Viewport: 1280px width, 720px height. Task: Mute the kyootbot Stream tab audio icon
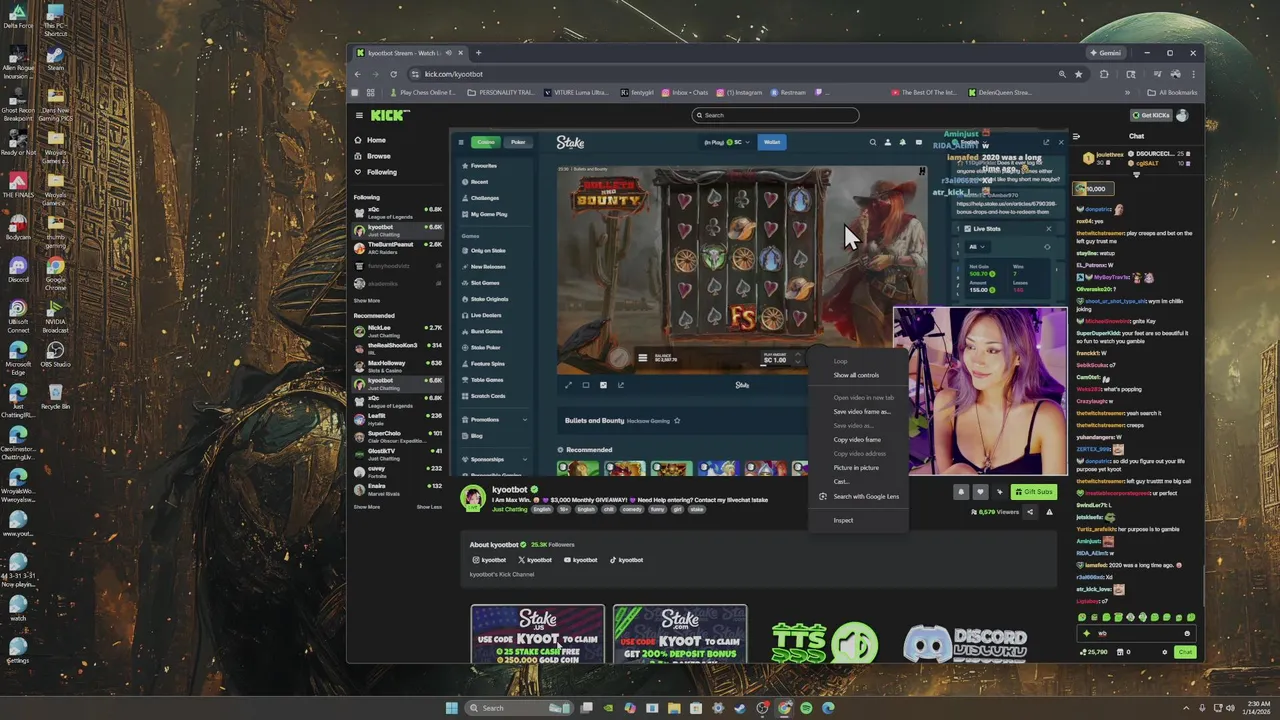point(449,53)
